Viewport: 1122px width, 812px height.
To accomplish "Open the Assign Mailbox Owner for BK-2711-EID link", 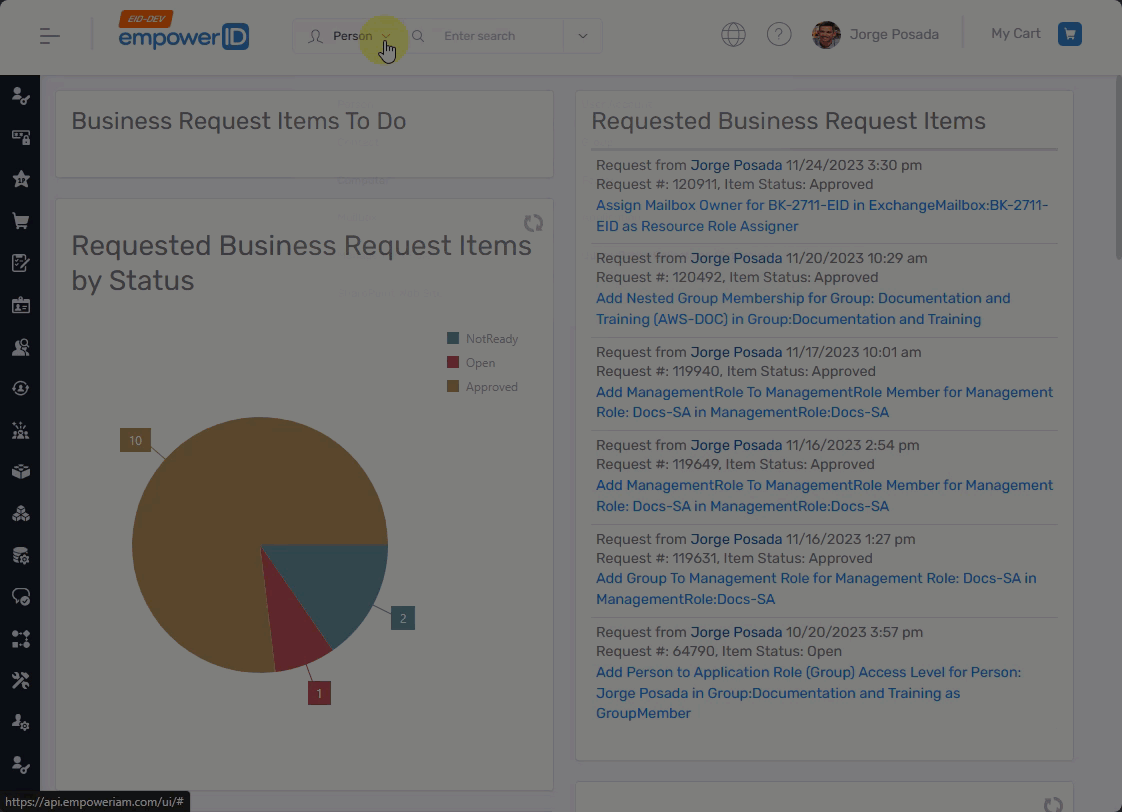I will point(821,215).
